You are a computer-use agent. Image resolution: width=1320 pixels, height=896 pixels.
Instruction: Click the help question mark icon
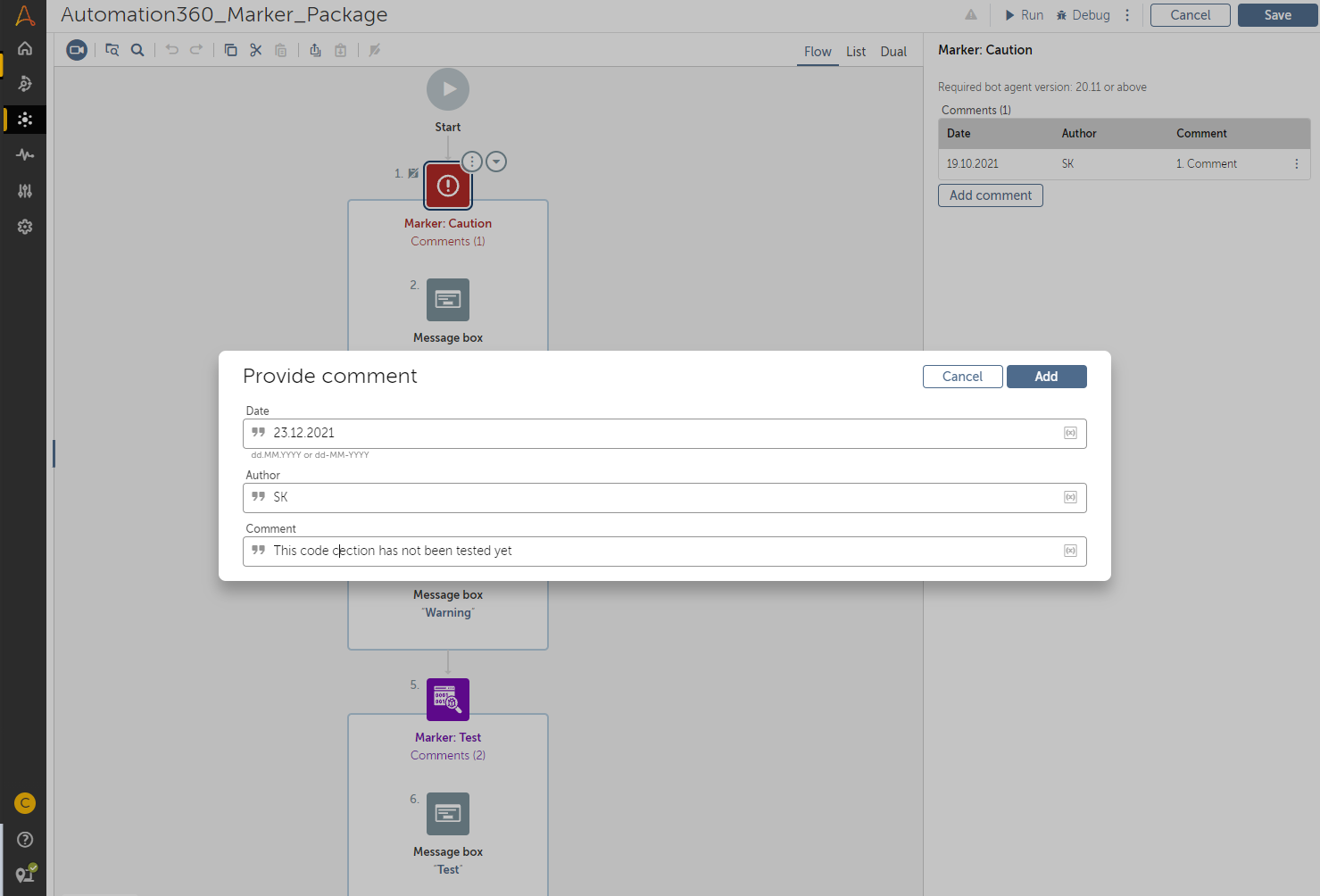pyautogui.click(x=25, y=839)
